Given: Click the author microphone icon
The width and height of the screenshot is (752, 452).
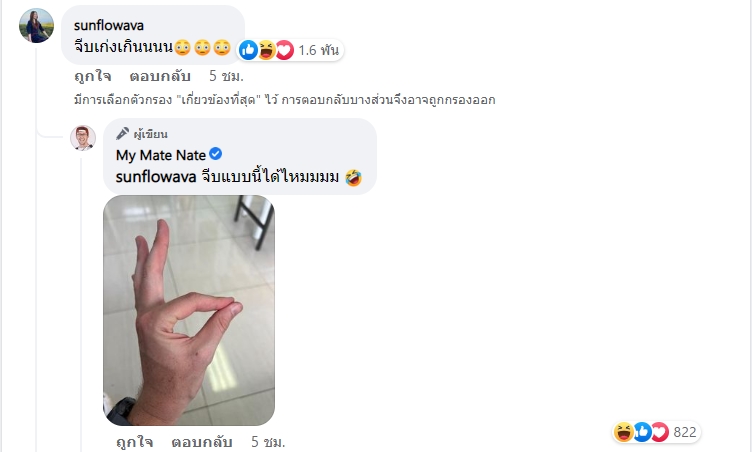Looking at the screenshot, I should pyautogui.click(x=122, y=133).
